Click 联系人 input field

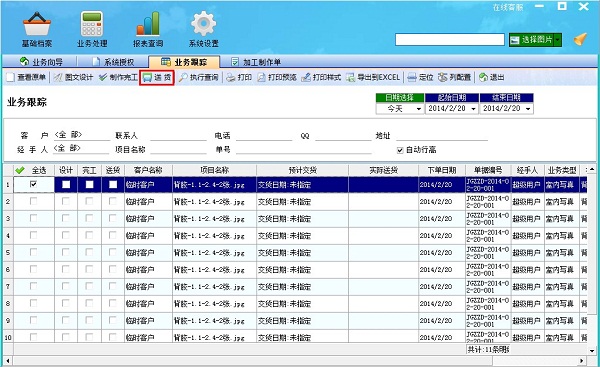(178, 135)
